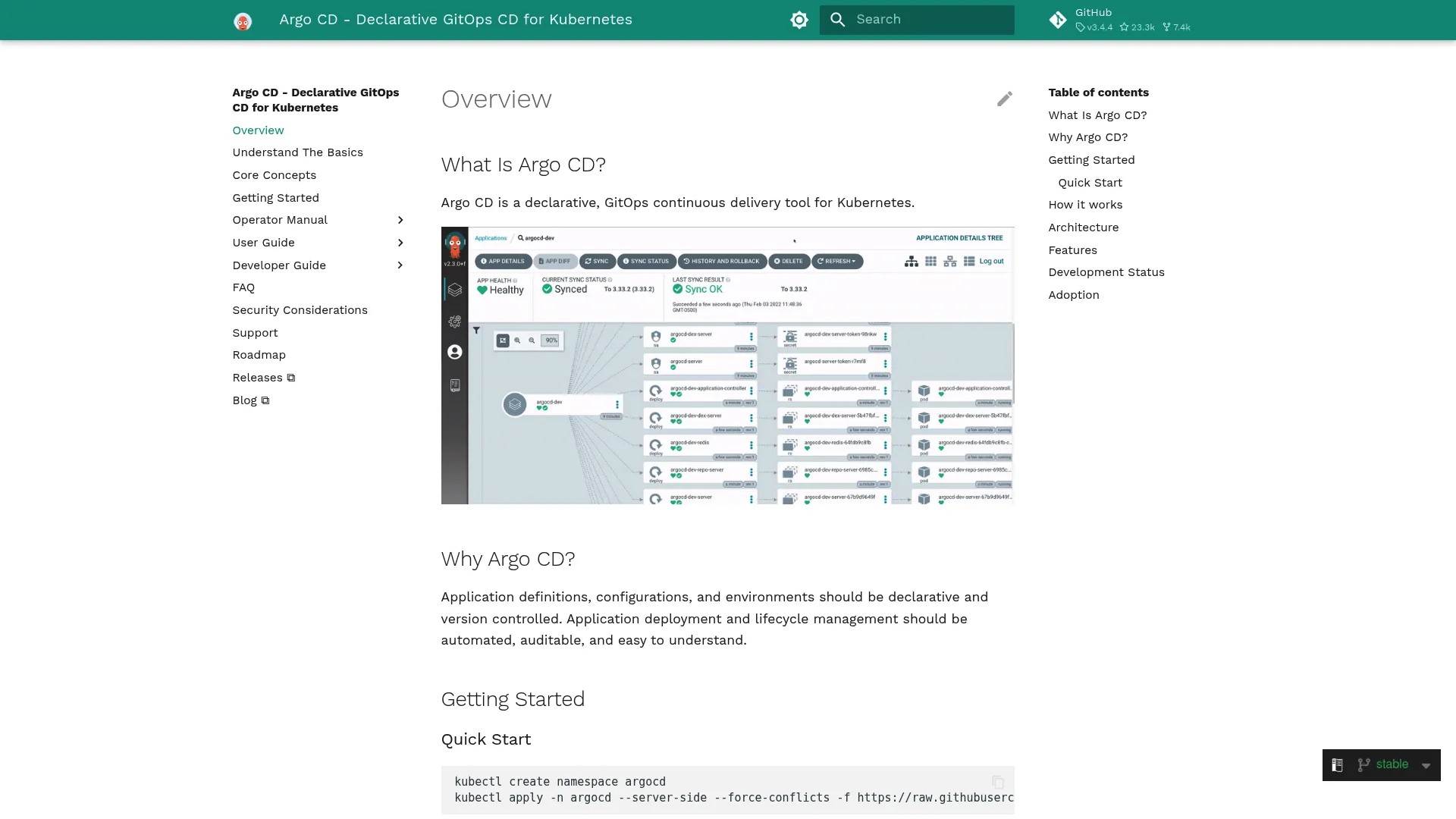The width and height of the screenshot is (1456, 819).
Task: Click the settings gears icon in screenshot
Action: point(454,322)
